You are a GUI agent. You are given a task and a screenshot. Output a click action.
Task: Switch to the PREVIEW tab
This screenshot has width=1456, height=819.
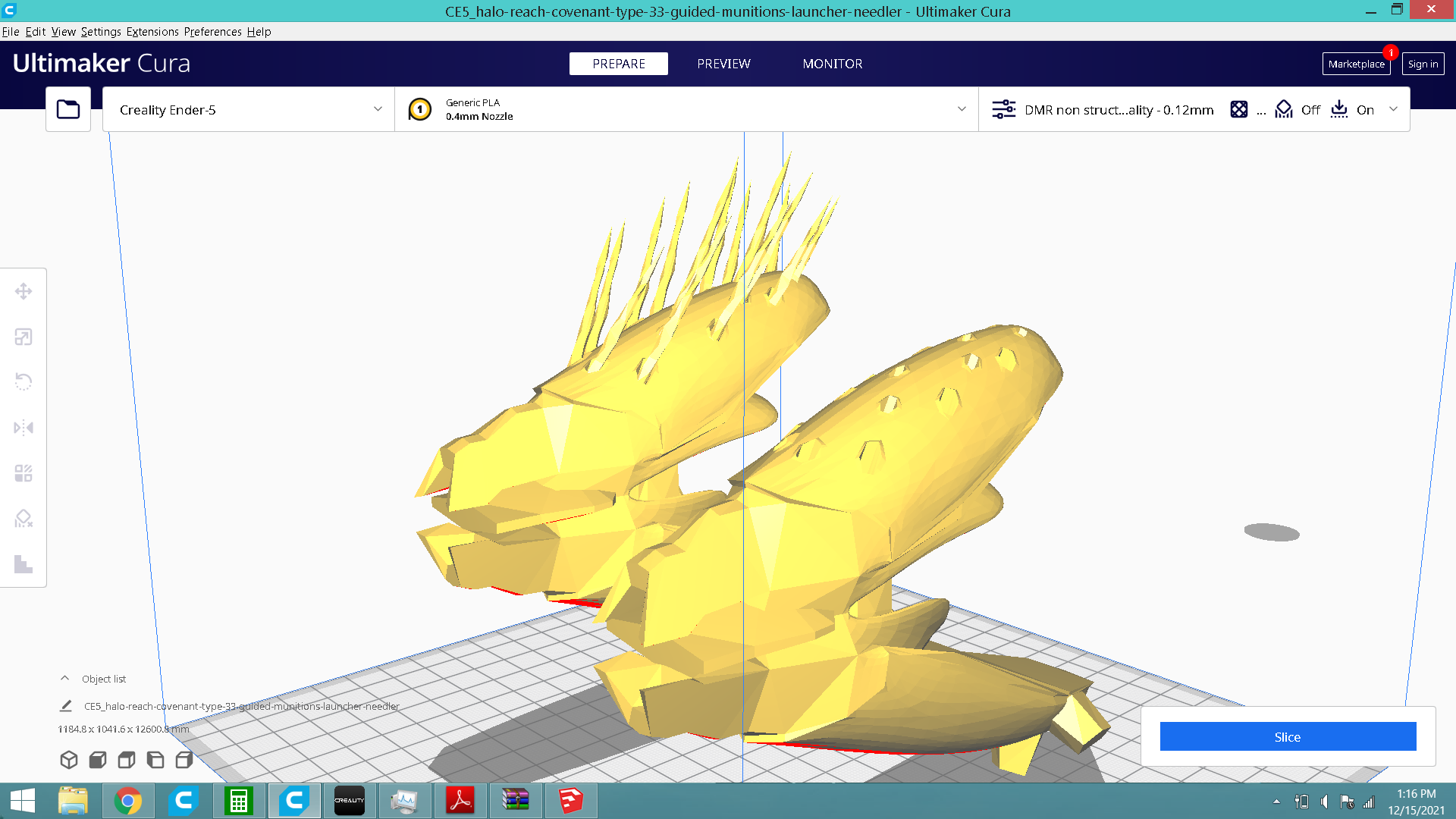pyautogui.click(x=723, y=64)
